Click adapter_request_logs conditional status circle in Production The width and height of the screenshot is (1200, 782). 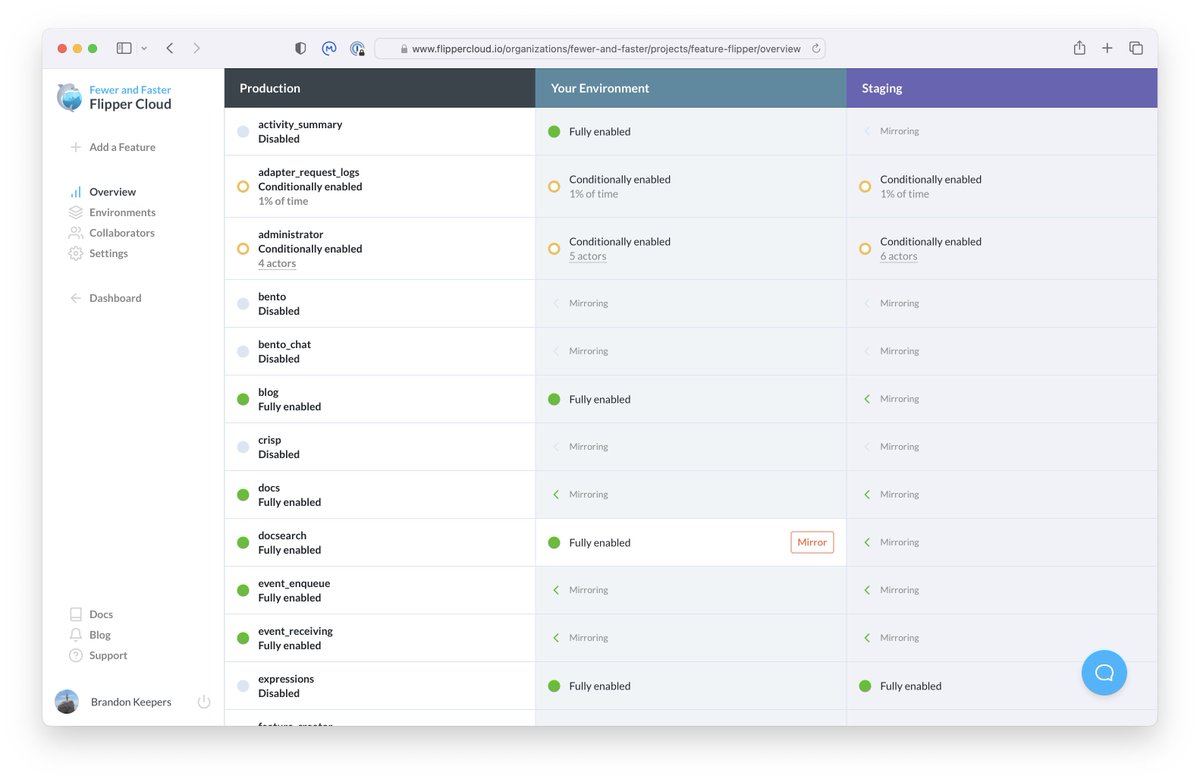coord(243,186)
